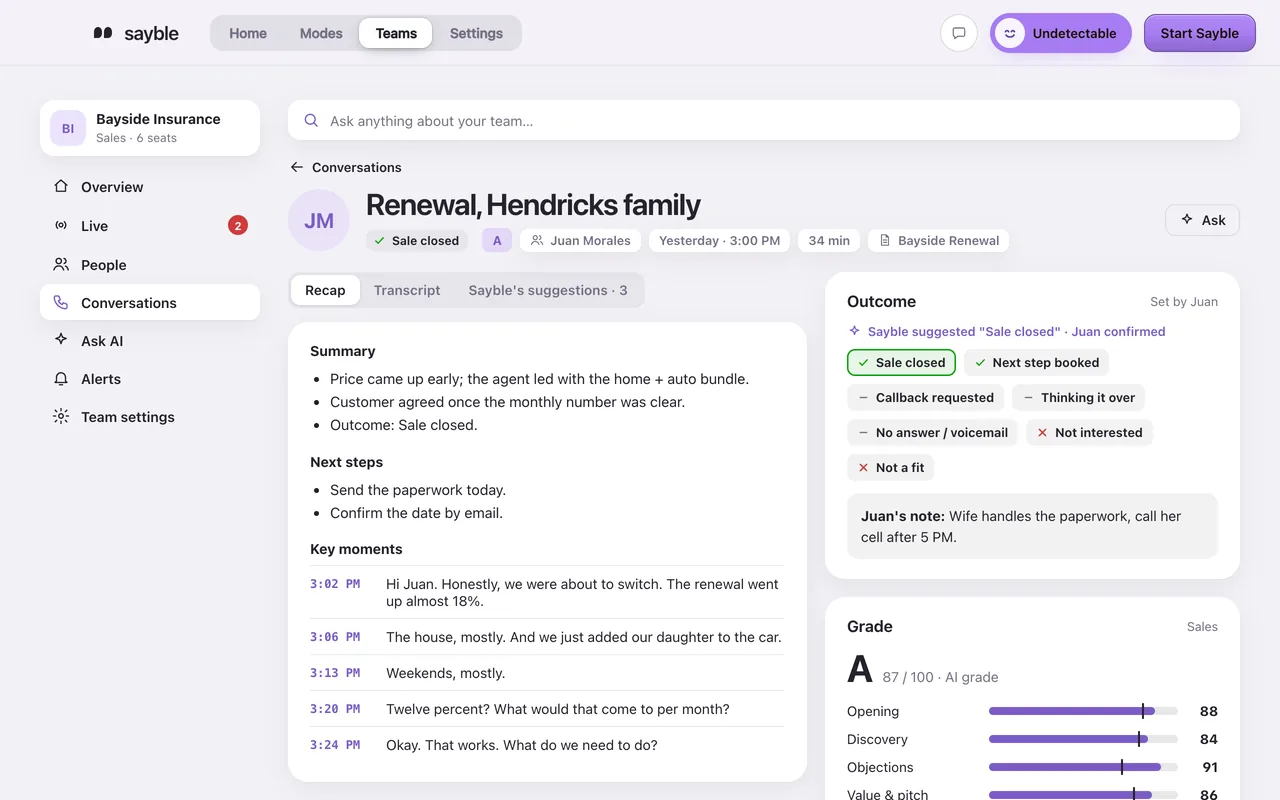Screen dimensions: 1280x800
Task: Jump to the 3:02 PM key moment
Action: (547, 592)
